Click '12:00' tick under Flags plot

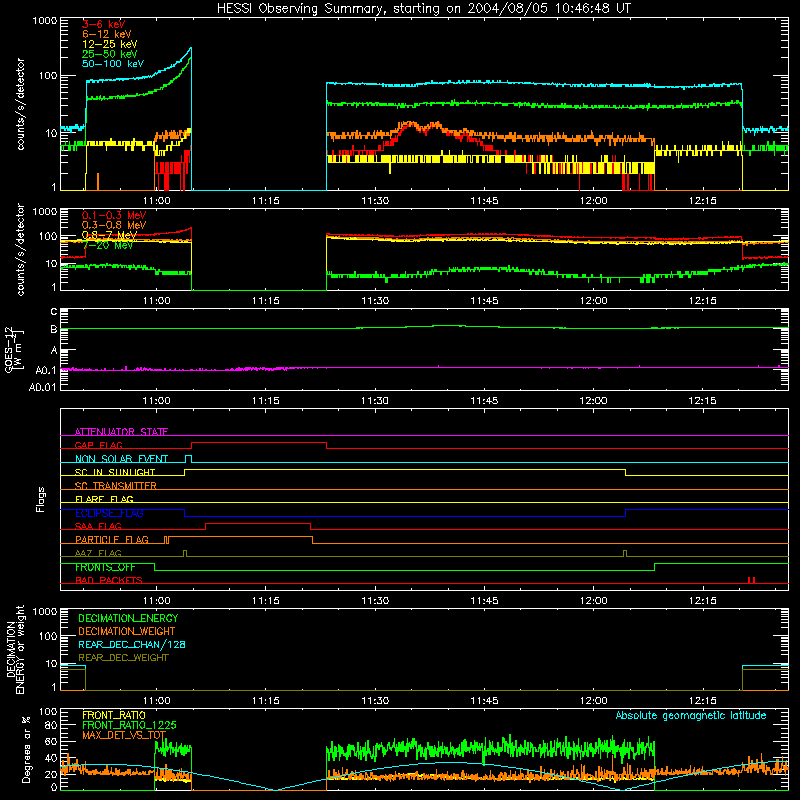(x=593, y=601)
